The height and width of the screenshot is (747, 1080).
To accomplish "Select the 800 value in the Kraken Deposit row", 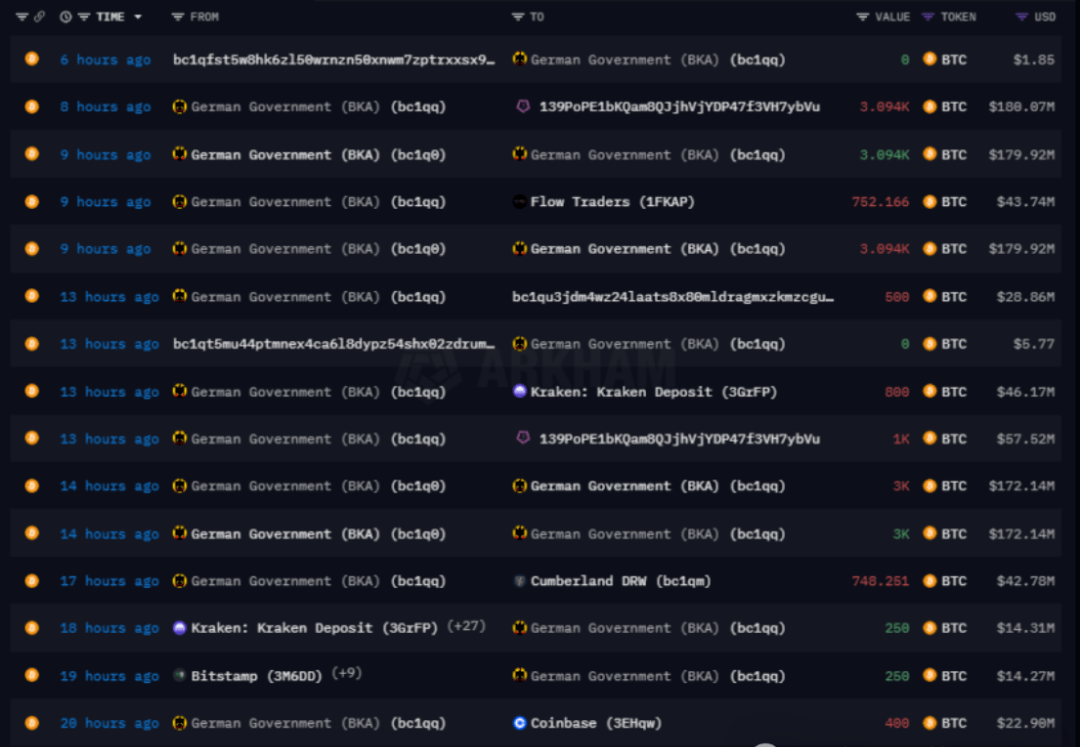I will coord(897,392).
